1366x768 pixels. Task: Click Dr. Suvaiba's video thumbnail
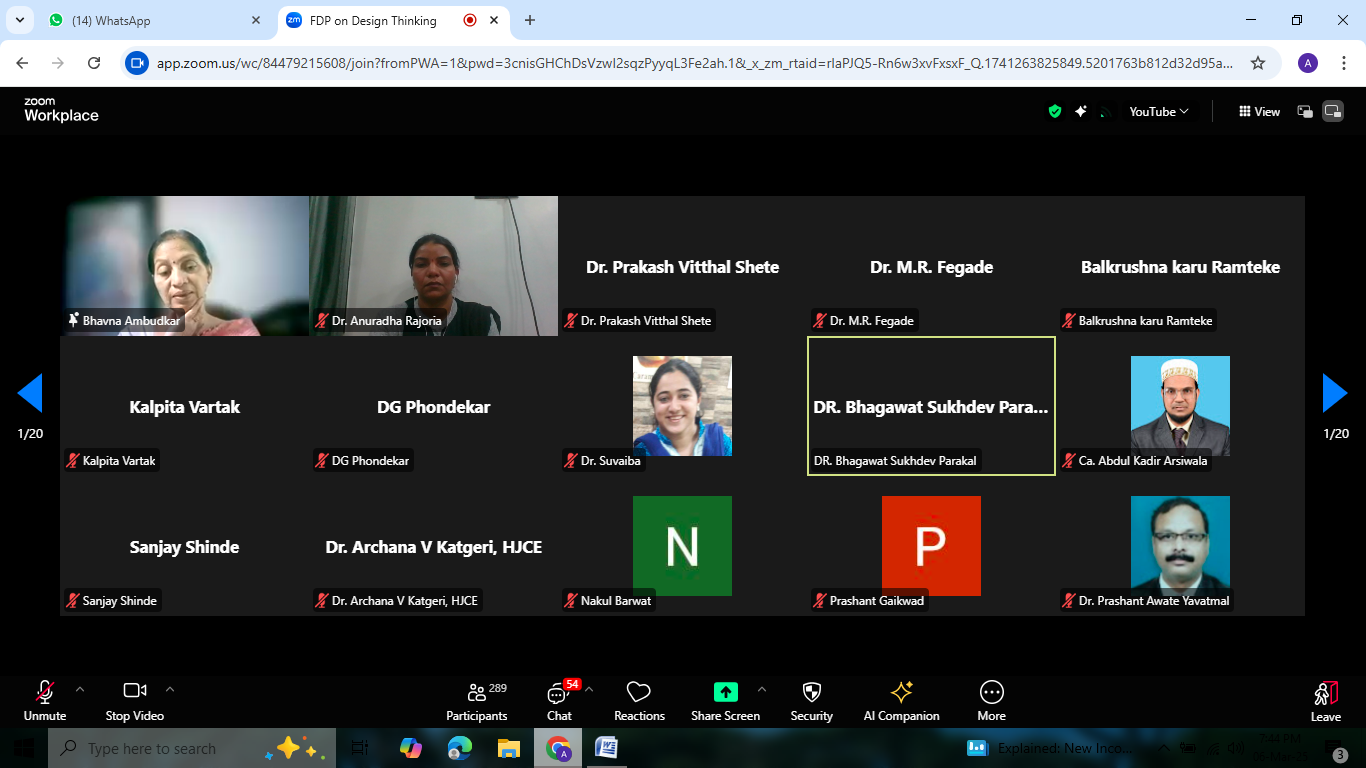click(x=682, y=406)
